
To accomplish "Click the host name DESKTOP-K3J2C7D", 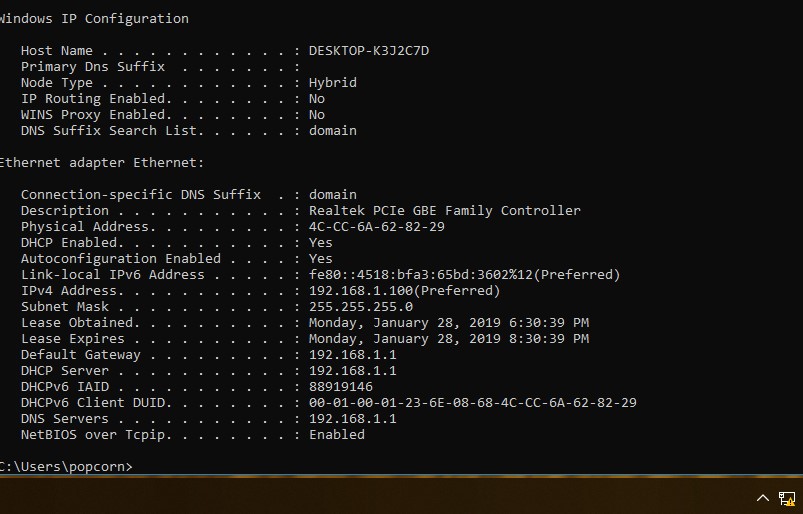I will [368, 51].
